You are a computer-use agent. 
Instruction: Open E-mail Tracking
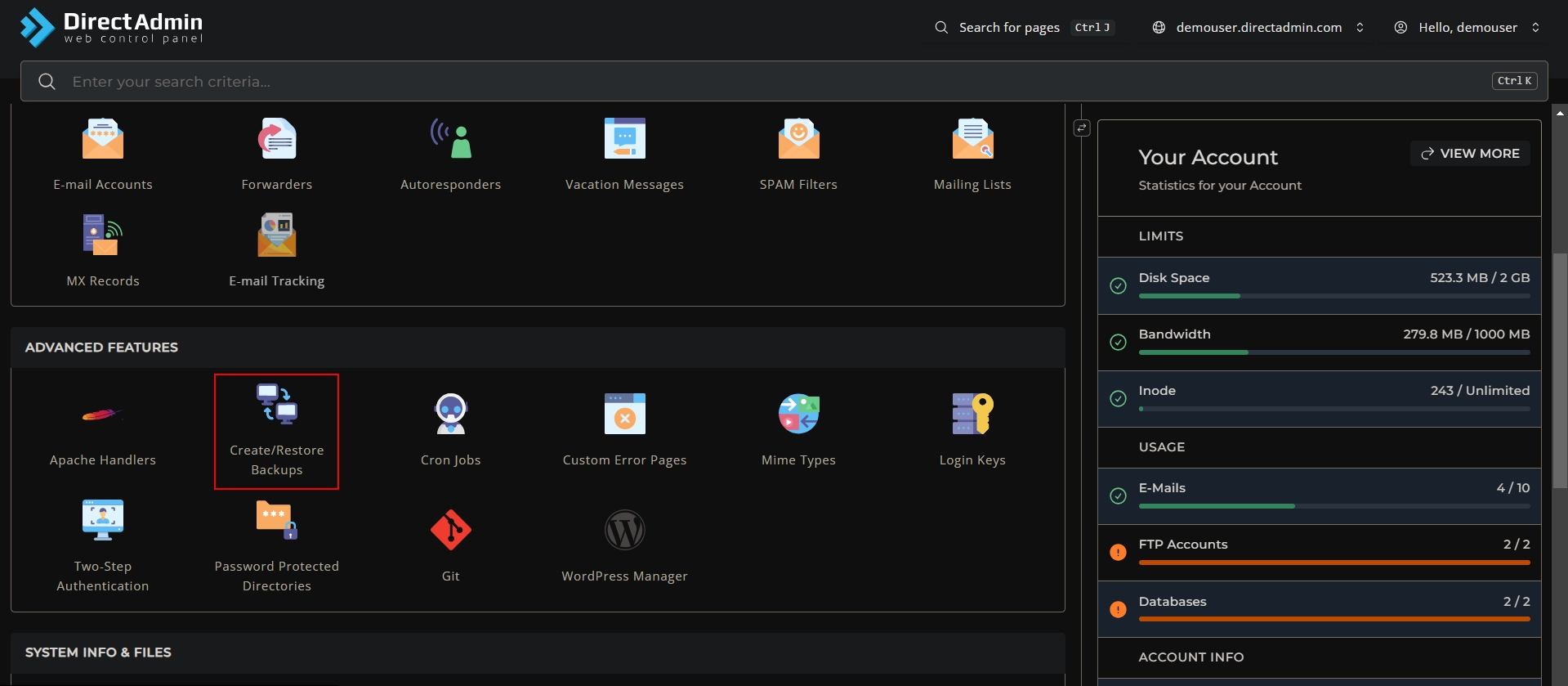coord(276,235)
